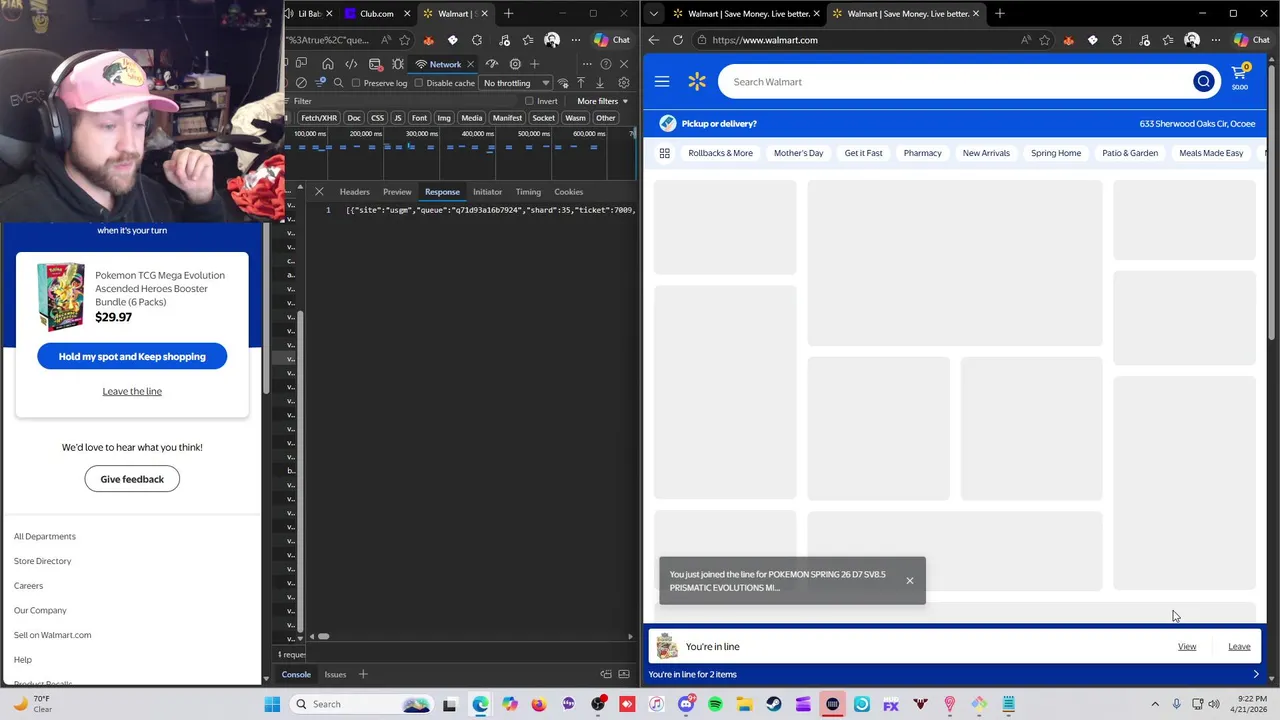Click View in the You're in line bar
The height and width of the screenshot is (720, 1280).
click(1187, 647)
